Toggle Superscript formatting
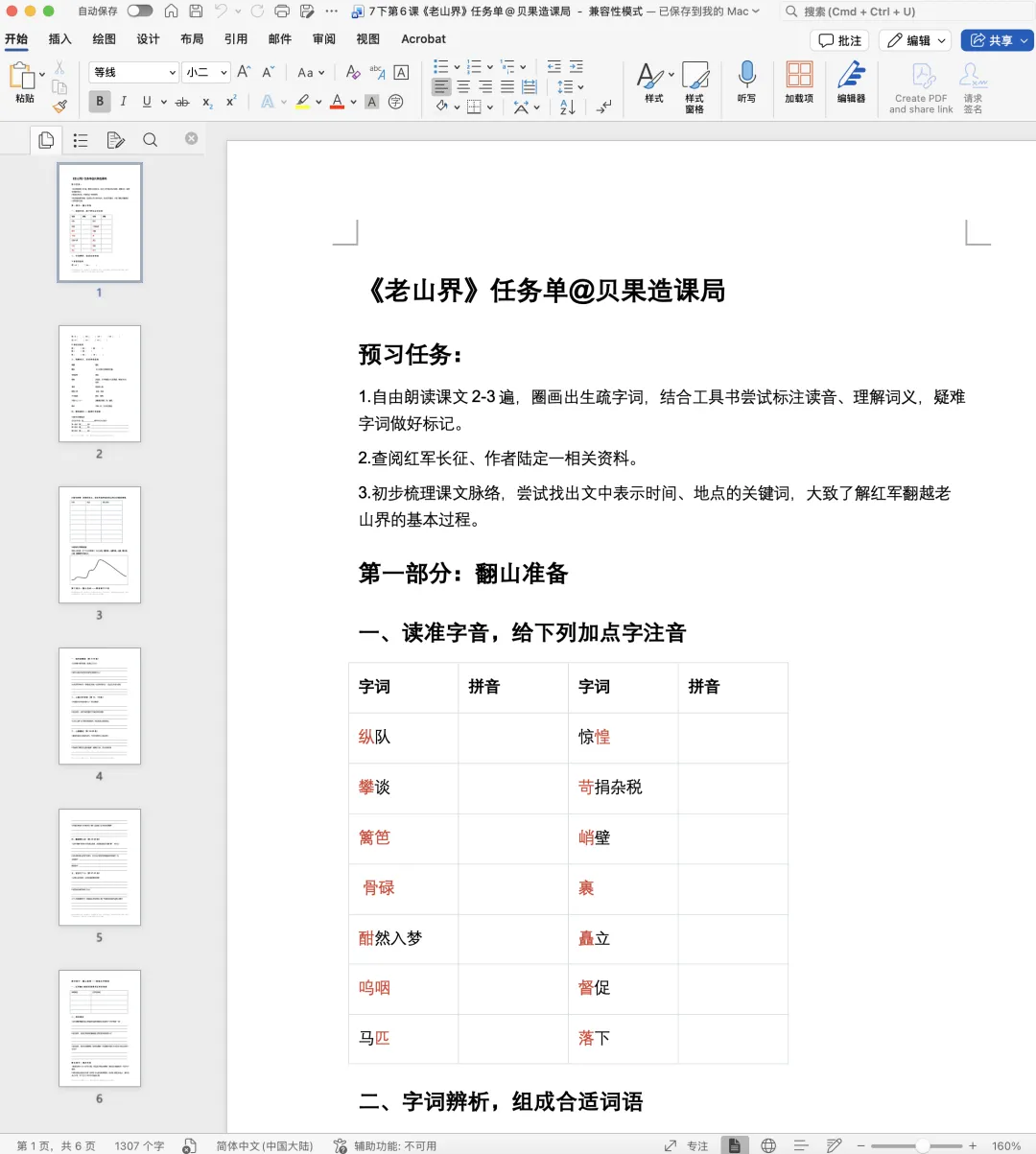Viewport: 1036px width, 1154px height. point(231,101)
